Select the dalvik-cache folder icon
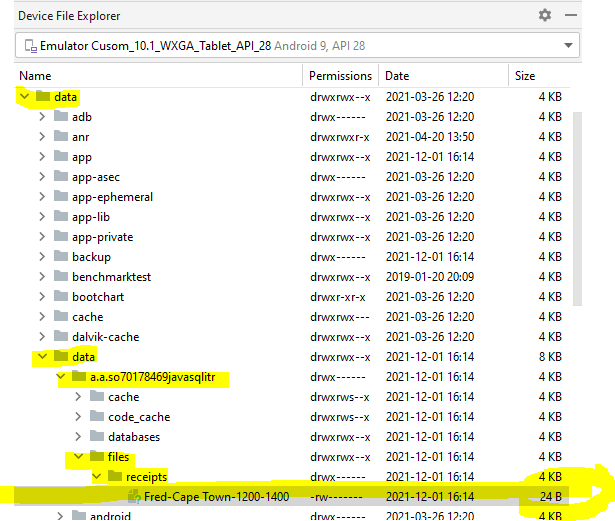 (x=61, y=336)
